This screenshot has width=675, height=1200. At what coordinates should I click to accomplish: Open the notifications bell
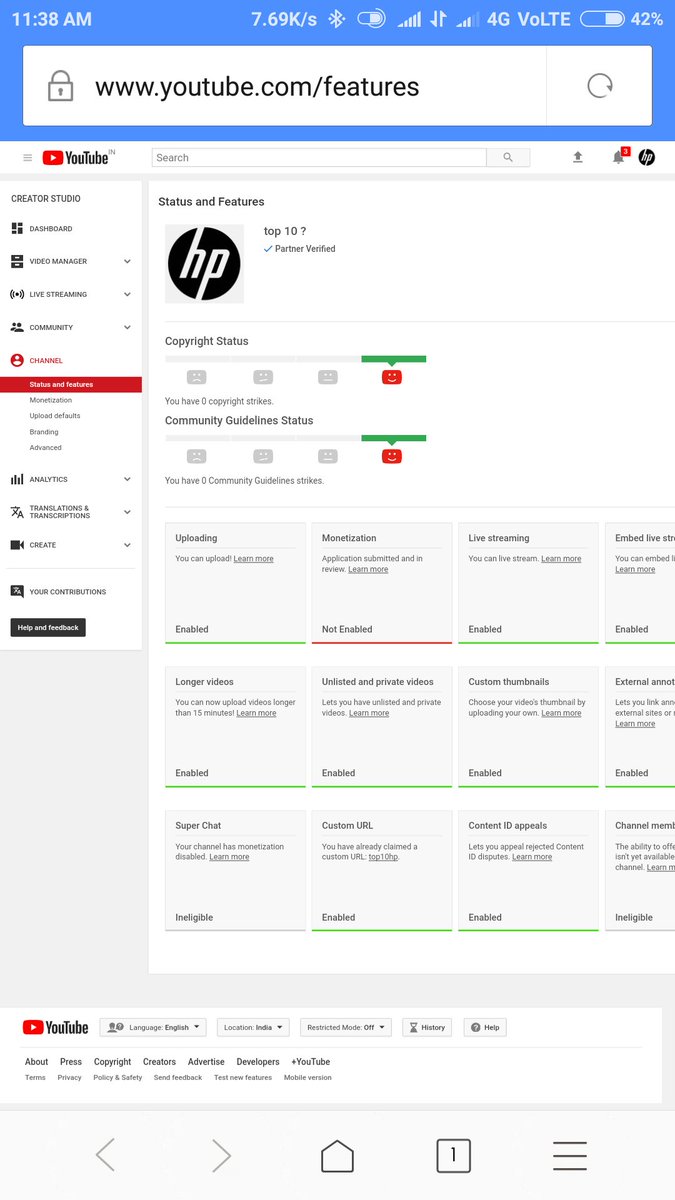click(619, 157)
